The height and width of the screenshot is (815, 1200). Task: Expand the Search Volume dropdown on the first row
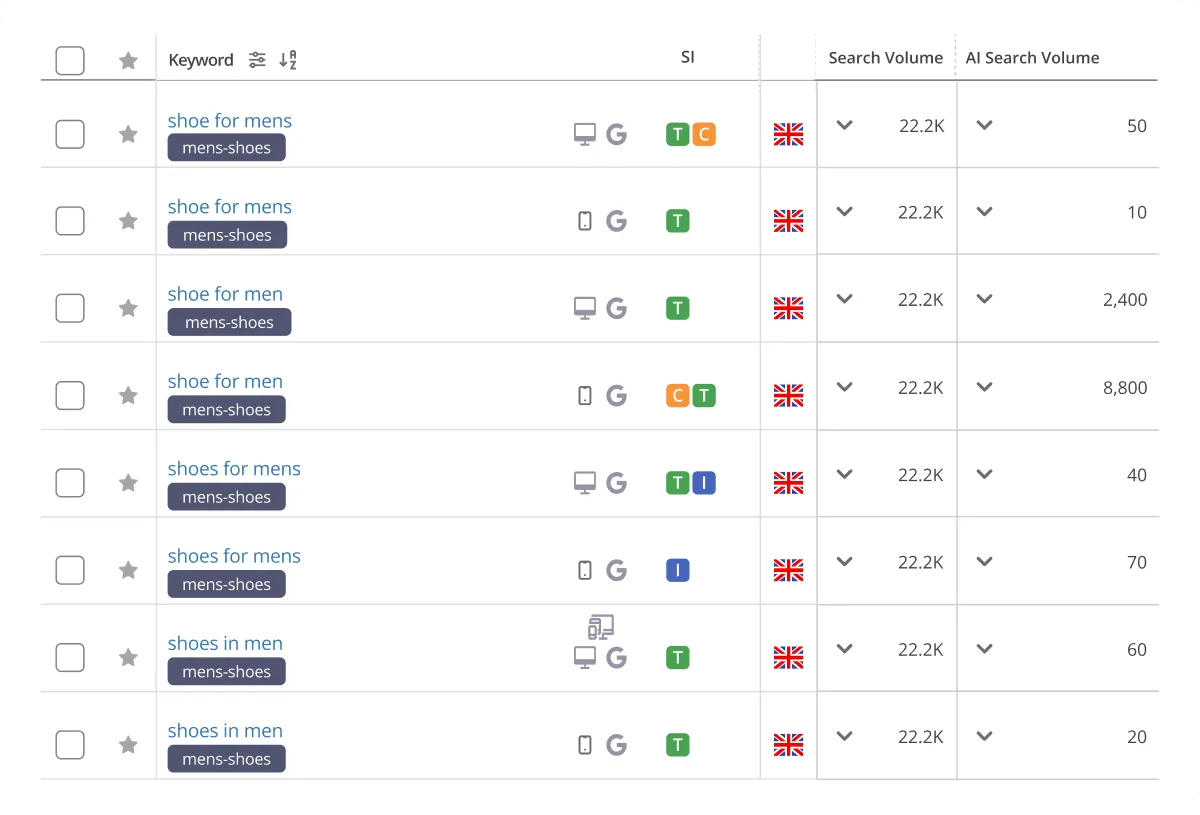844,126
